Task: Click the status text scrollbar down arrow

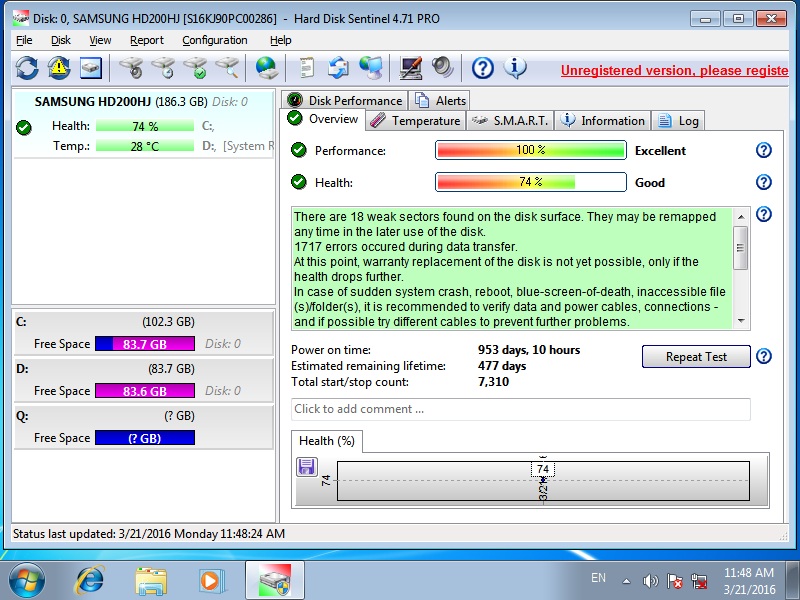Action: pyautogui.click(x=741, y=321)
